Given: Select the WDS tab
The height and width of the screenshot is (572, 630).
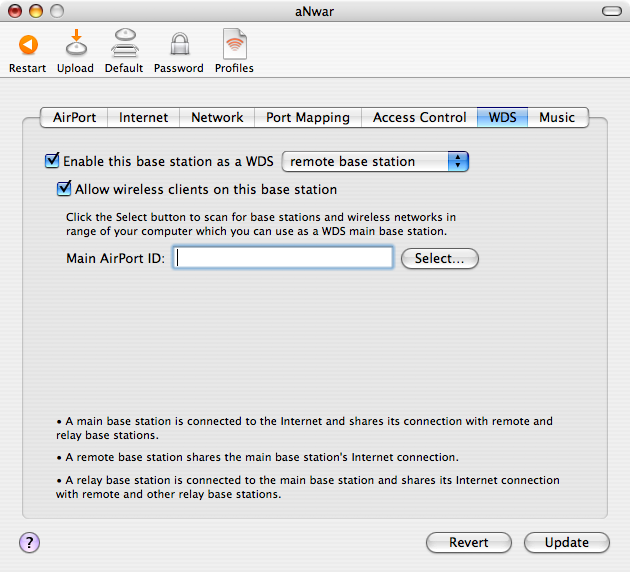Looking at the screenshot, I should click(x=502, y=117).
